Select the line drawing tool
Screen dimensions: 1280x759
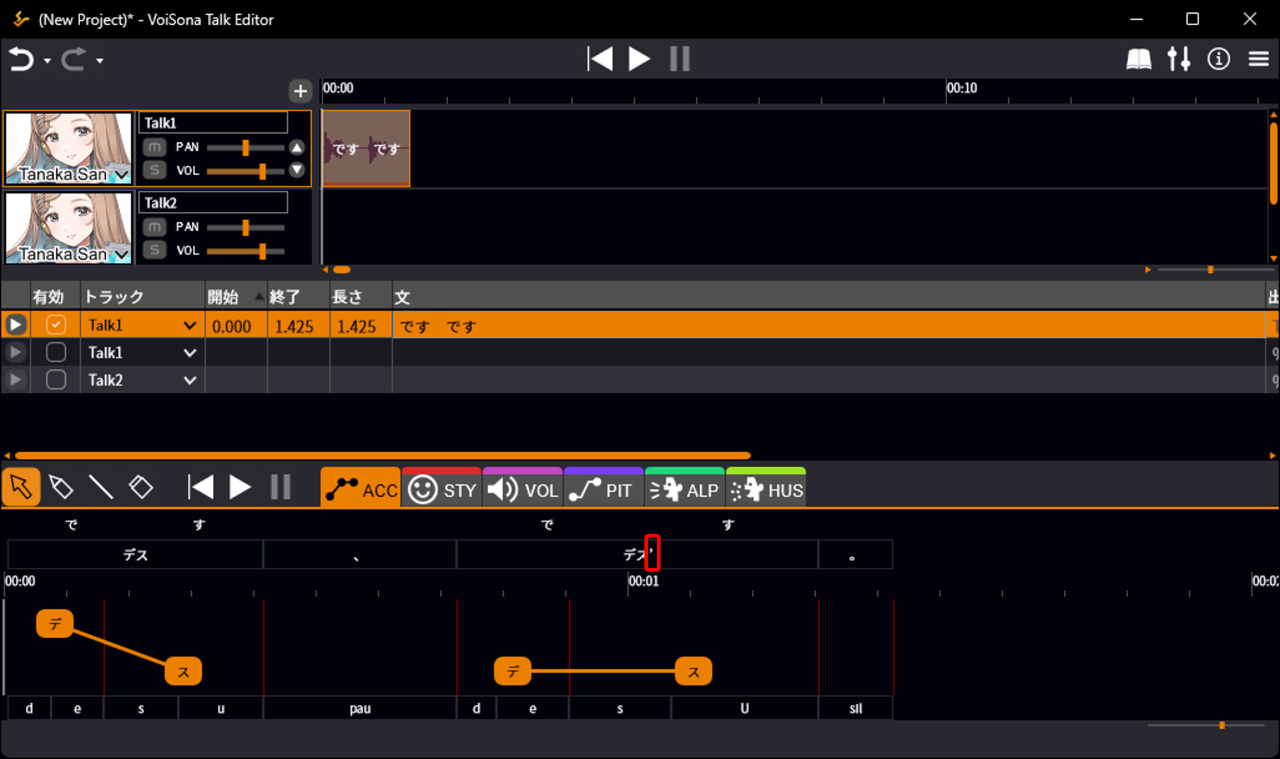tap(101, 487)
